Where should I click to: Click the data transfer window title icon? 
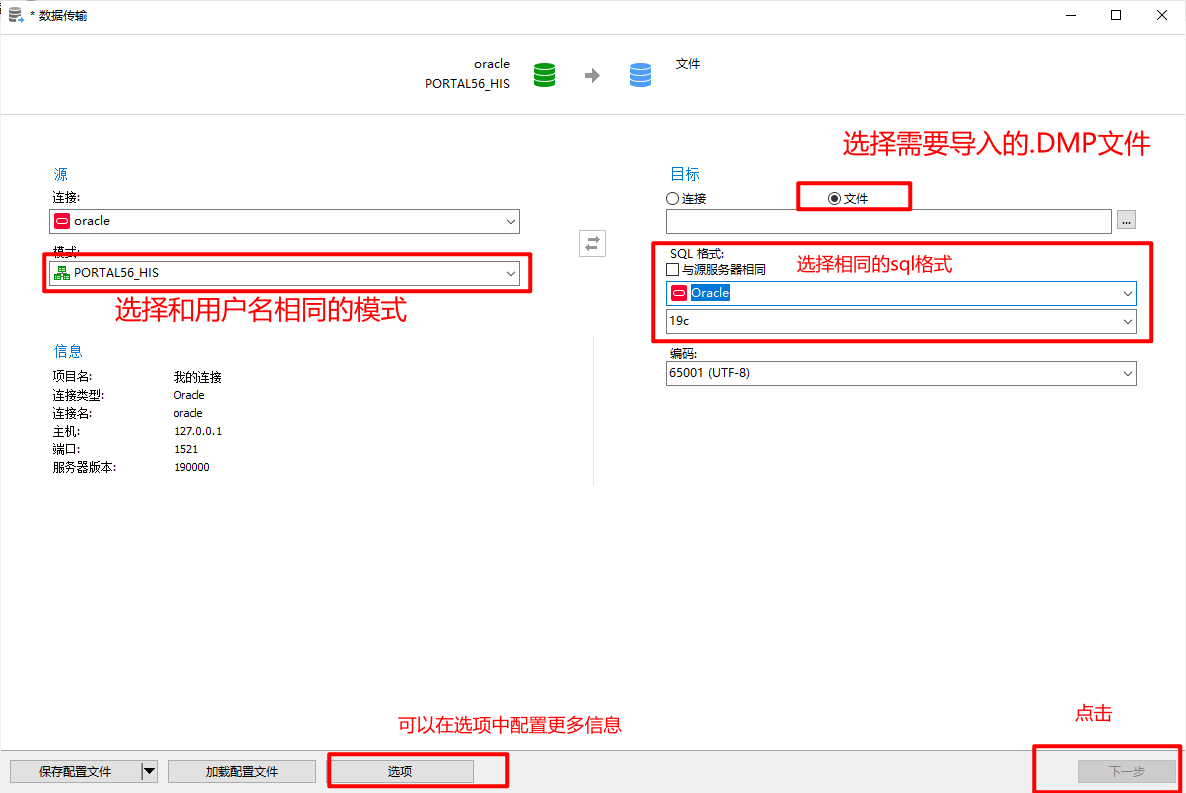point(15,15)
